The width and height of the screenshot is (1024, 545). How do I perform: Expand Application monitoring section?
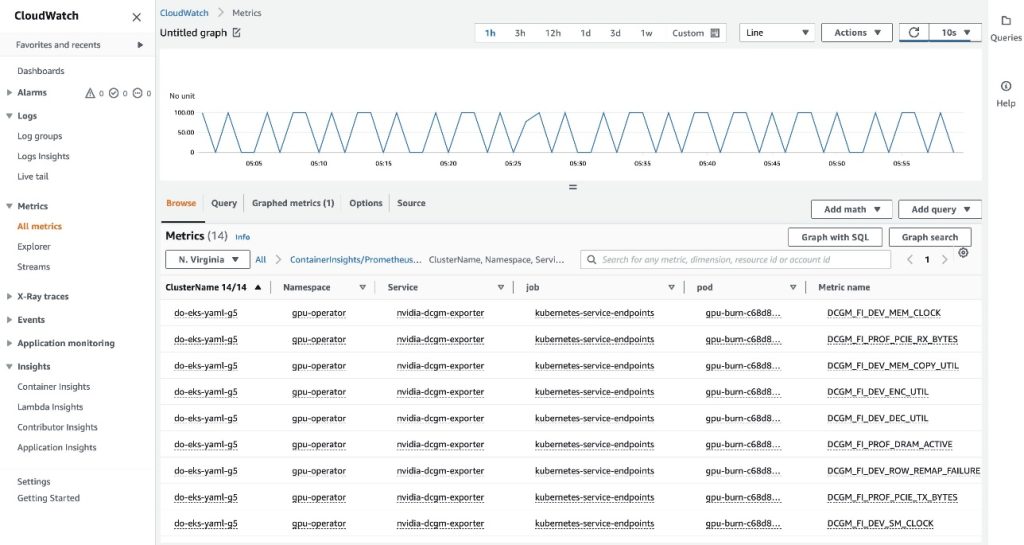9,343
